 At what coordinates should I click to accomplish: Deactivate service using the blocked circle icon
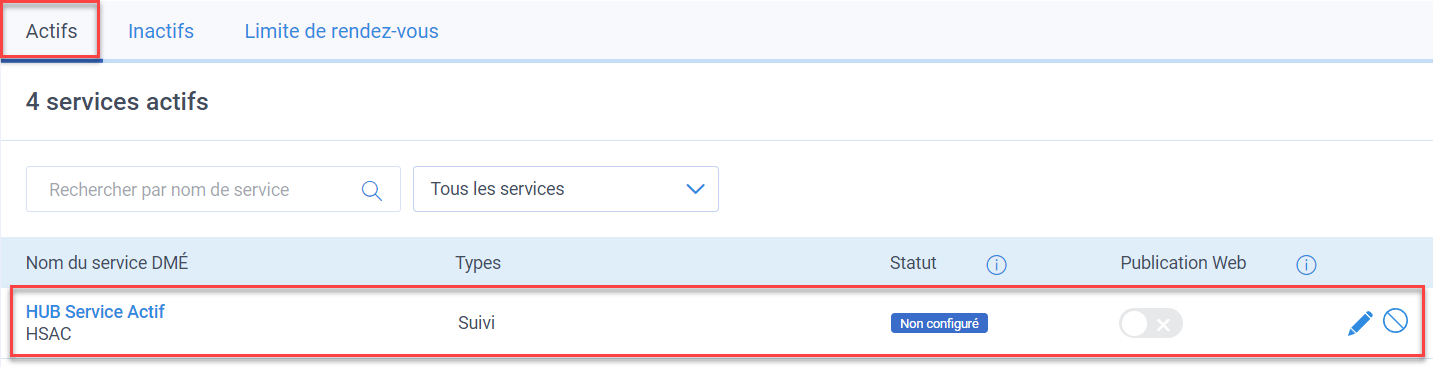1395,321
